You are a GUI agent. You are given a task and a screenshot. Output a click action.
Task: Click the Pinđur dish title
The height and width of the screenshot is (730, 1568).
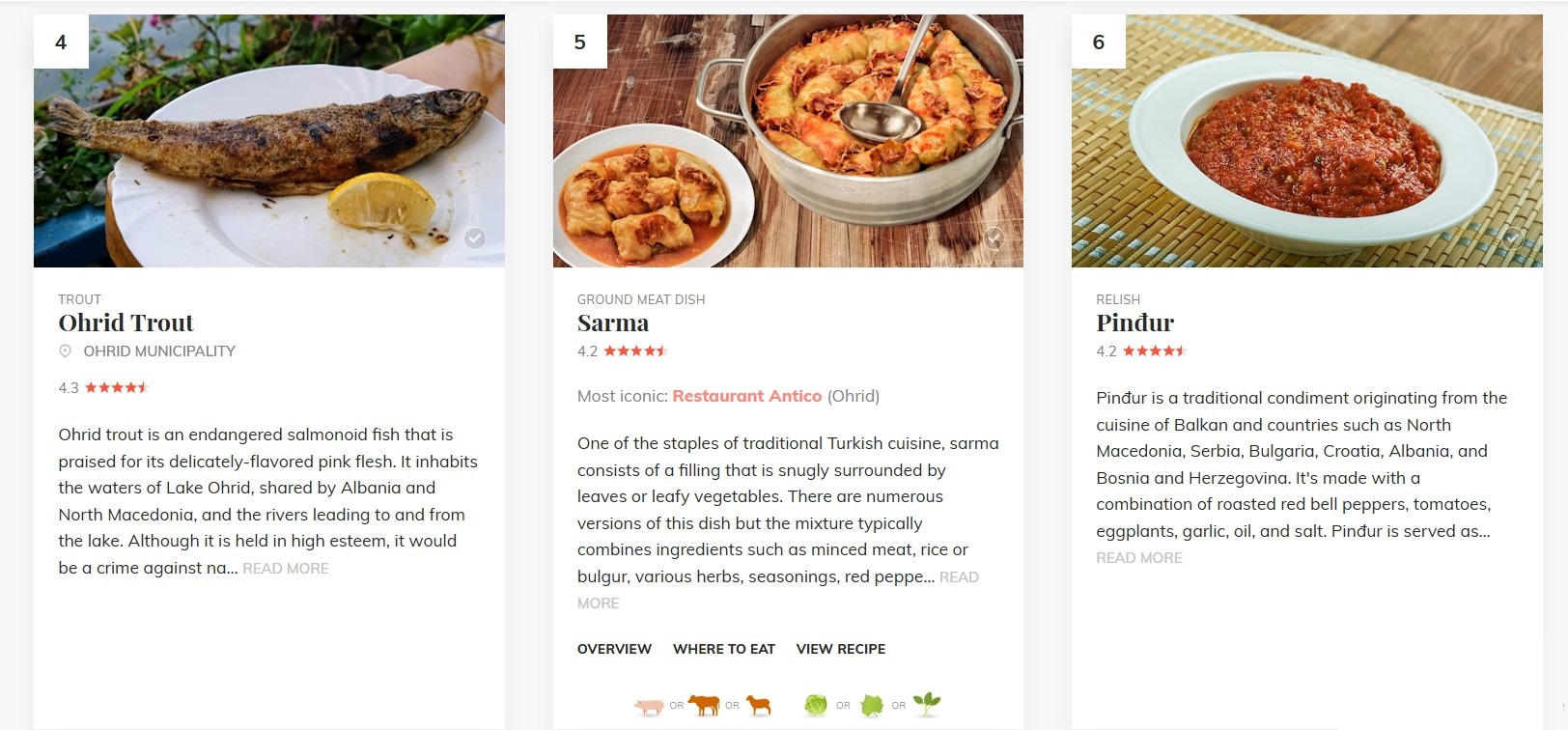[1134, 323]
